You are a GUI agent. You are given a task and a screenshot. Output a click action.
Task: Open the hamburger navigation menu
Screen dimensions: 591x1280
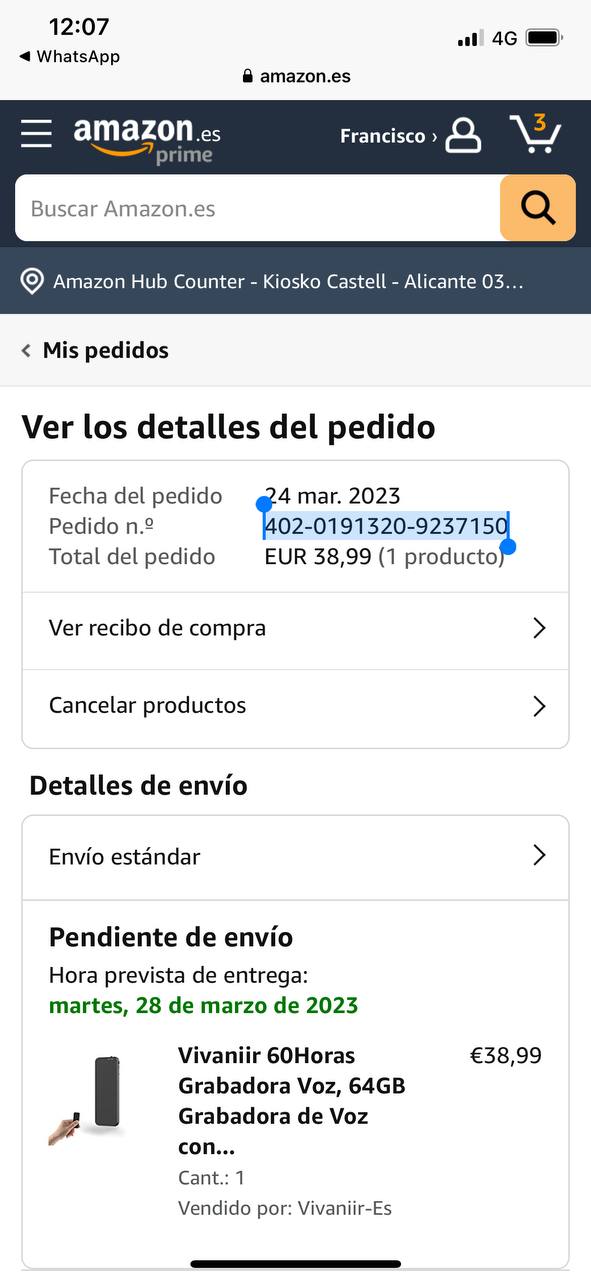pyautogui.click(x=36, y=135)
